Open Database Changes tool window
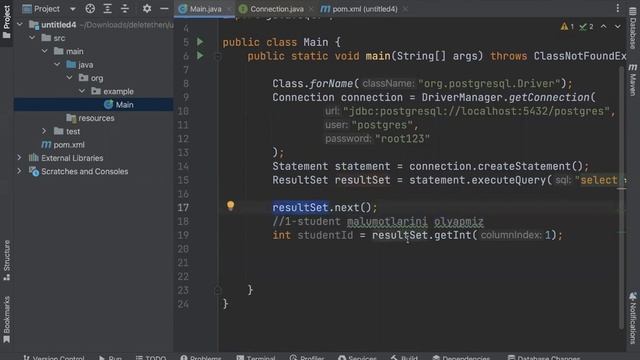 point(543,357)
